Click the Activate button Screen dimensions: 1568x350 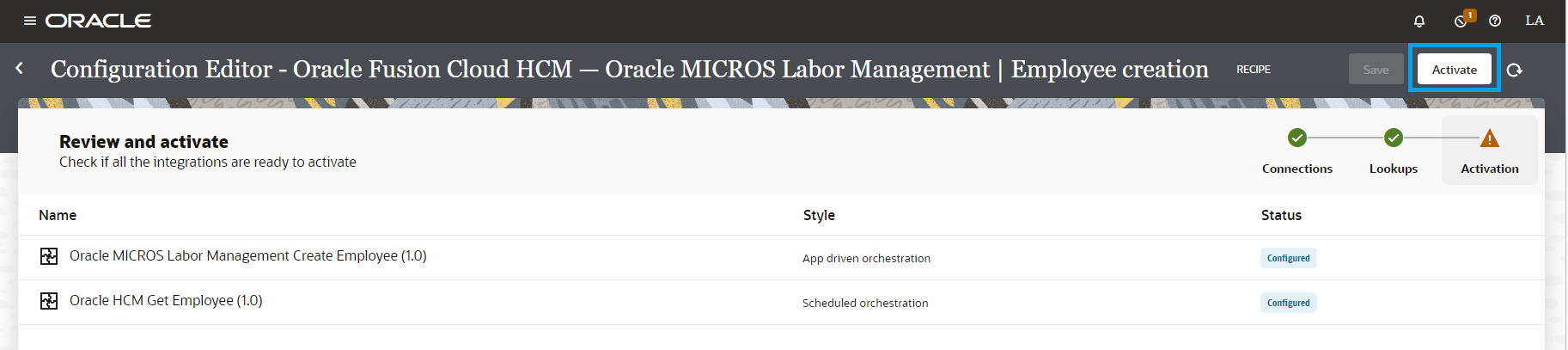pyautogui.click(x=1454, y=70)
